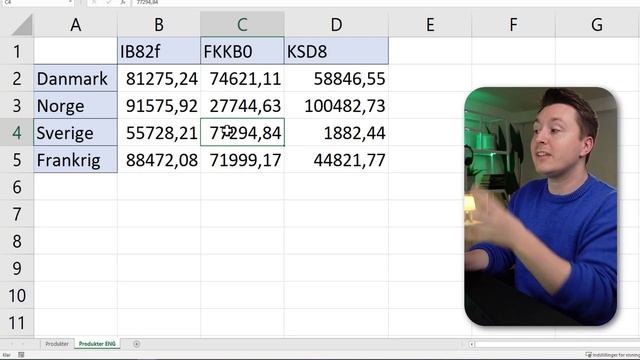Select row 6 header
640x360 pixels.
pos(17,187)
